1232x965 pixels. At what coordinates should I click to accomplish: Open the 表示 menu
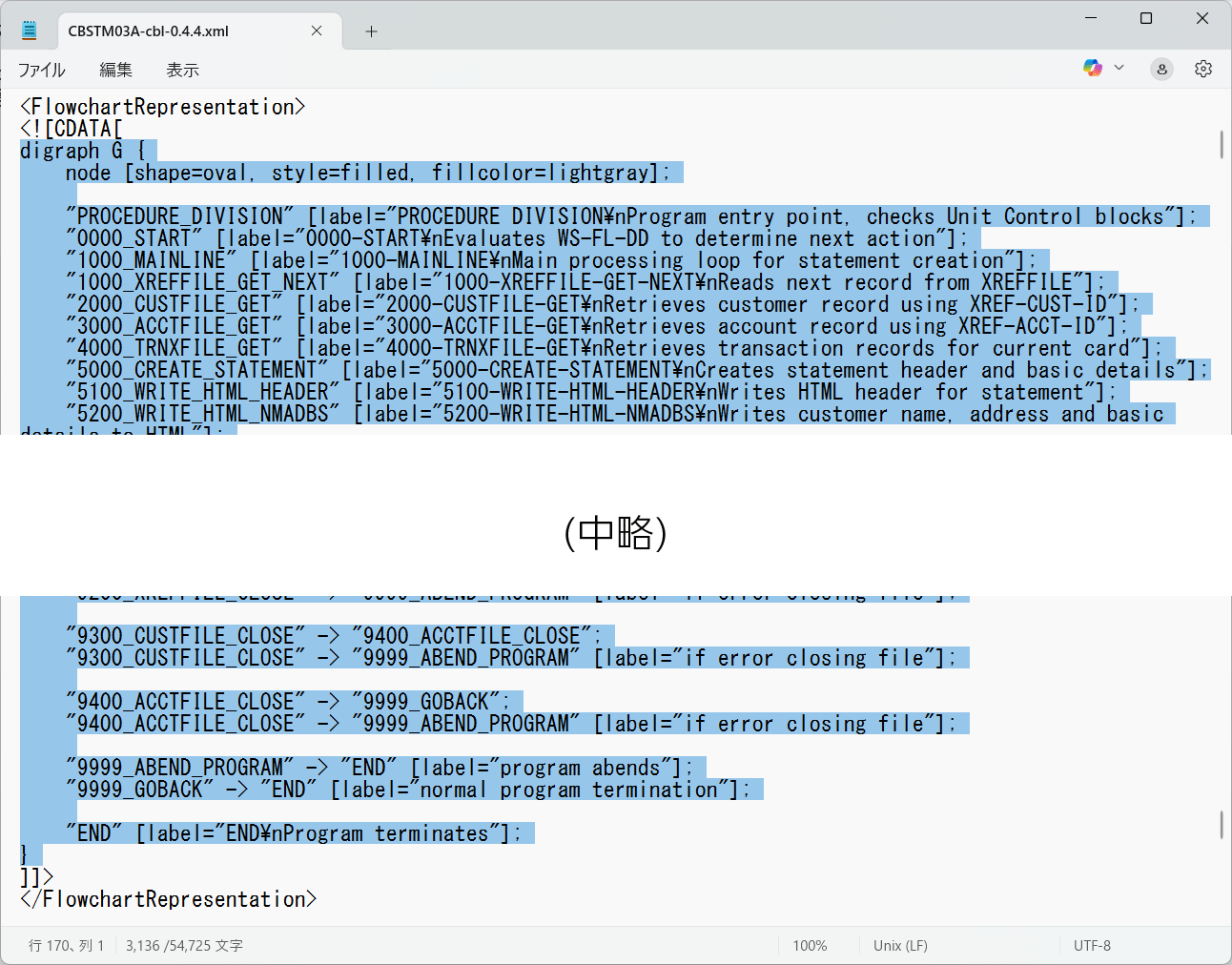point(182,69)
